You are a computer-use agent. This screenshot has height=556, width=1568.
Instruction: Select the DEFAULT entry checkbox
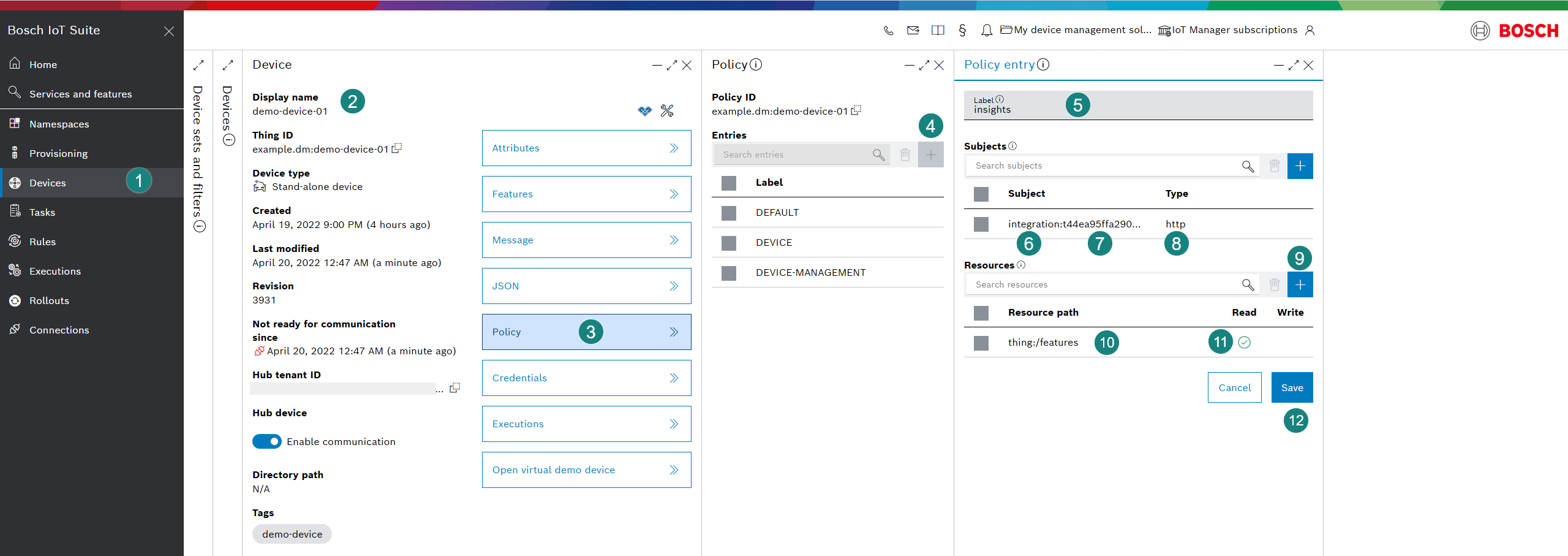coord(729,213)
